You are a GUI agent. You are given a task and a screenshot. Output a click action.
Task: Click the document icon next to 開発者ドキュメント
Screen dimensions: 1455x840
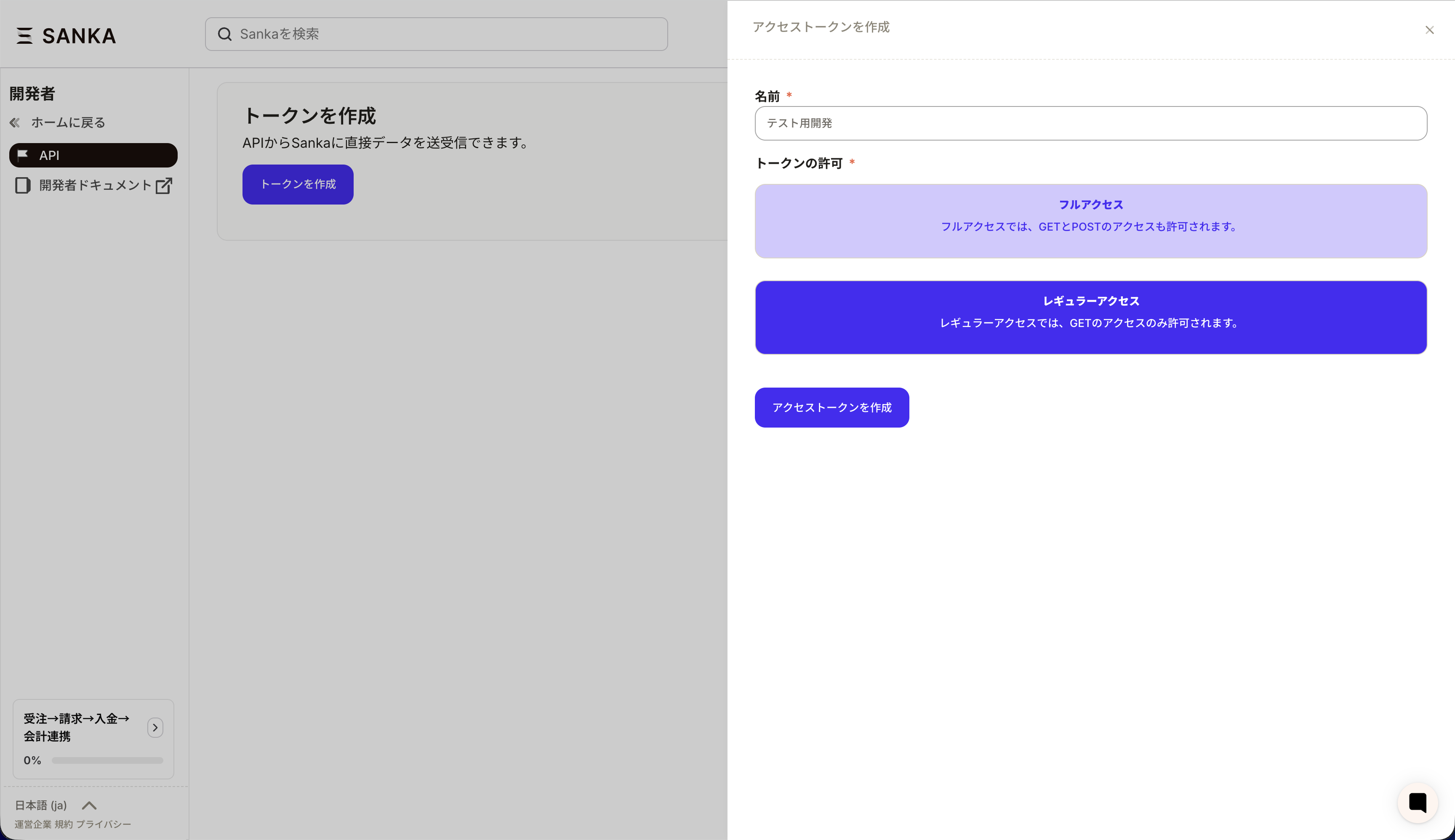click(x=23, y=185)
